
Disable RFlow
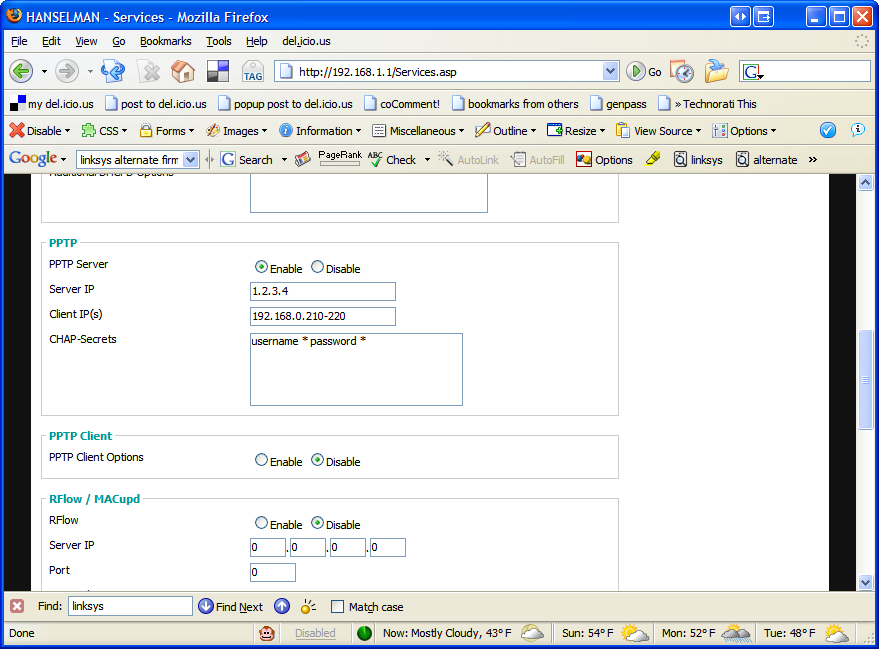coord(317,523)
